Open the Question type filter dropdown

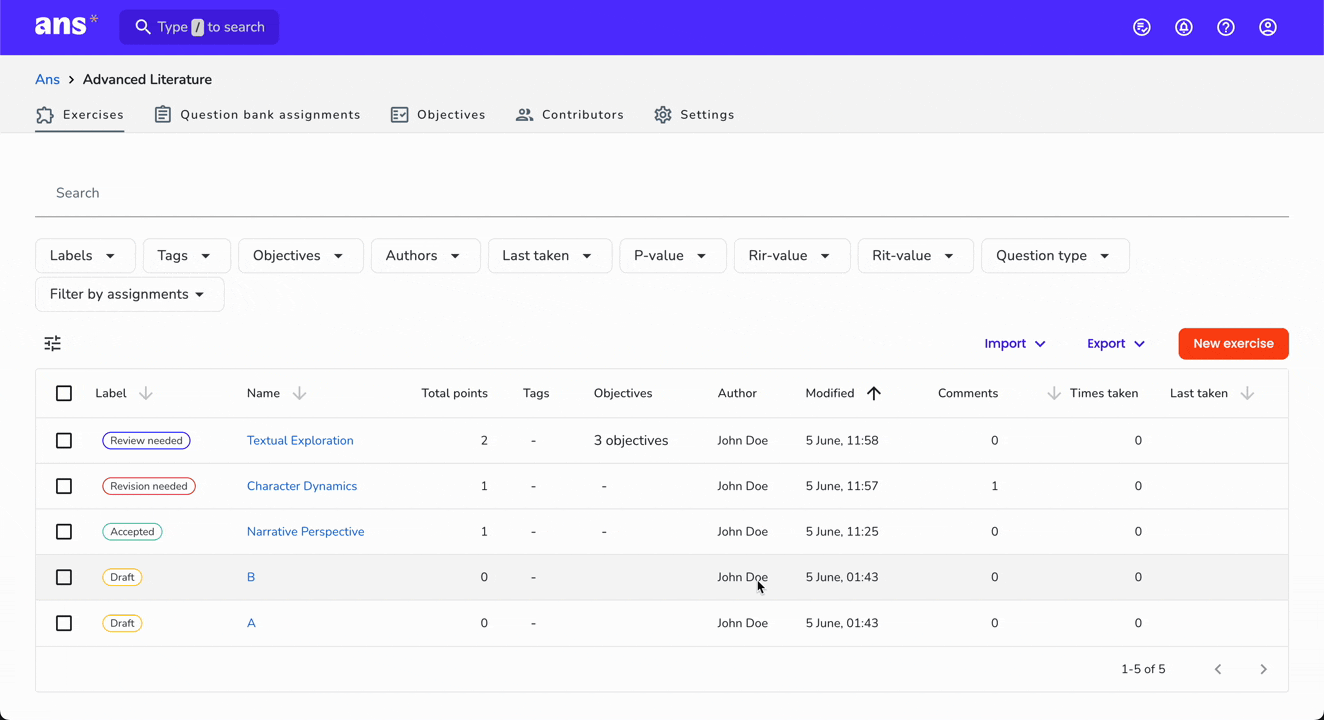tap(1055, 256)
